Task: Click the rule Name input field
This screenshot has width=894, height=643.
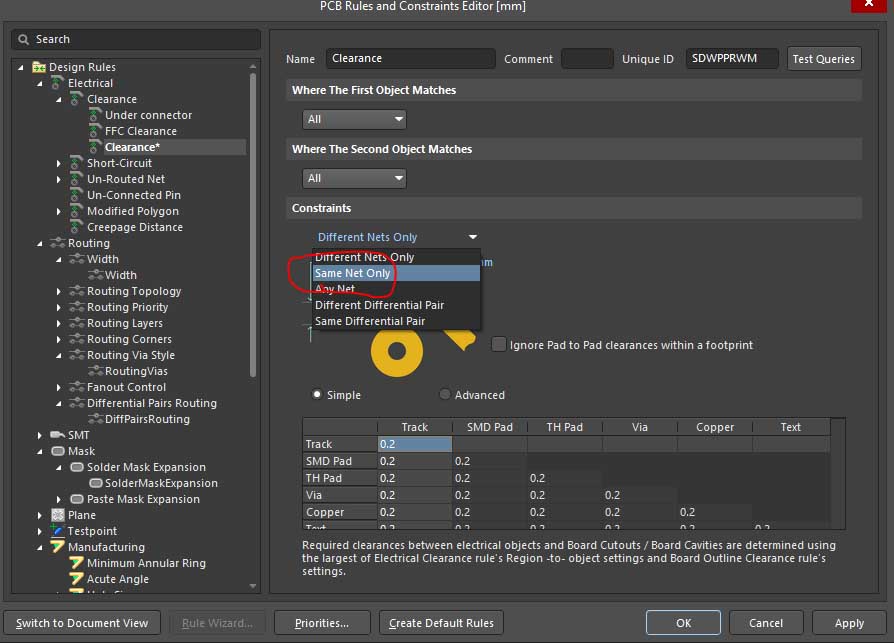Action: point(410,59)
